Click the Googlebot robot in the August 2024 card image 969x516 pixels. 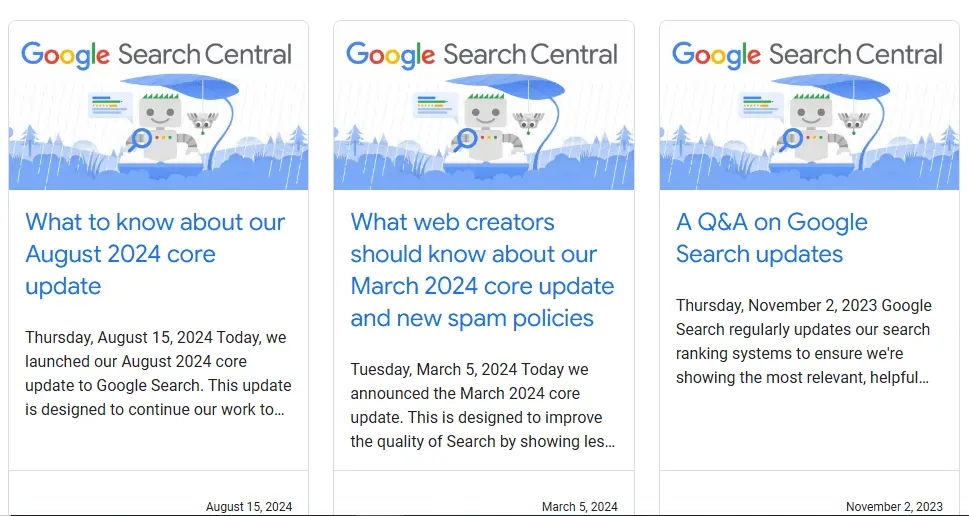click(160, 126)
